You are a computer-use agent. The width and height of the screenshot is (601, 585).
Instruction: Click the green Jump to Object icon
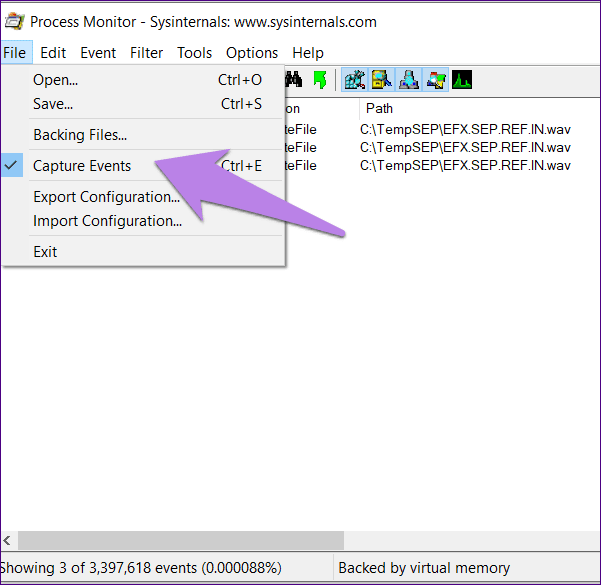click(x=320, y=80)
